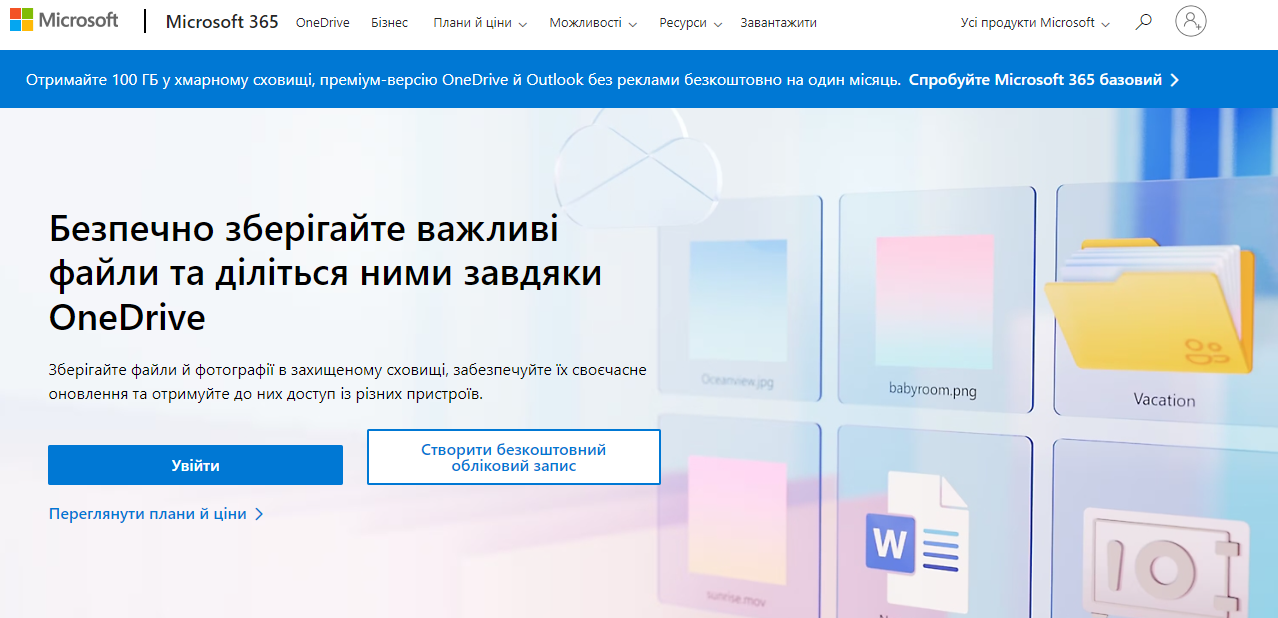Viewport: 1278px width, 618px height.
Task: Click the Увійти button
Action: (x=195, y=464)
